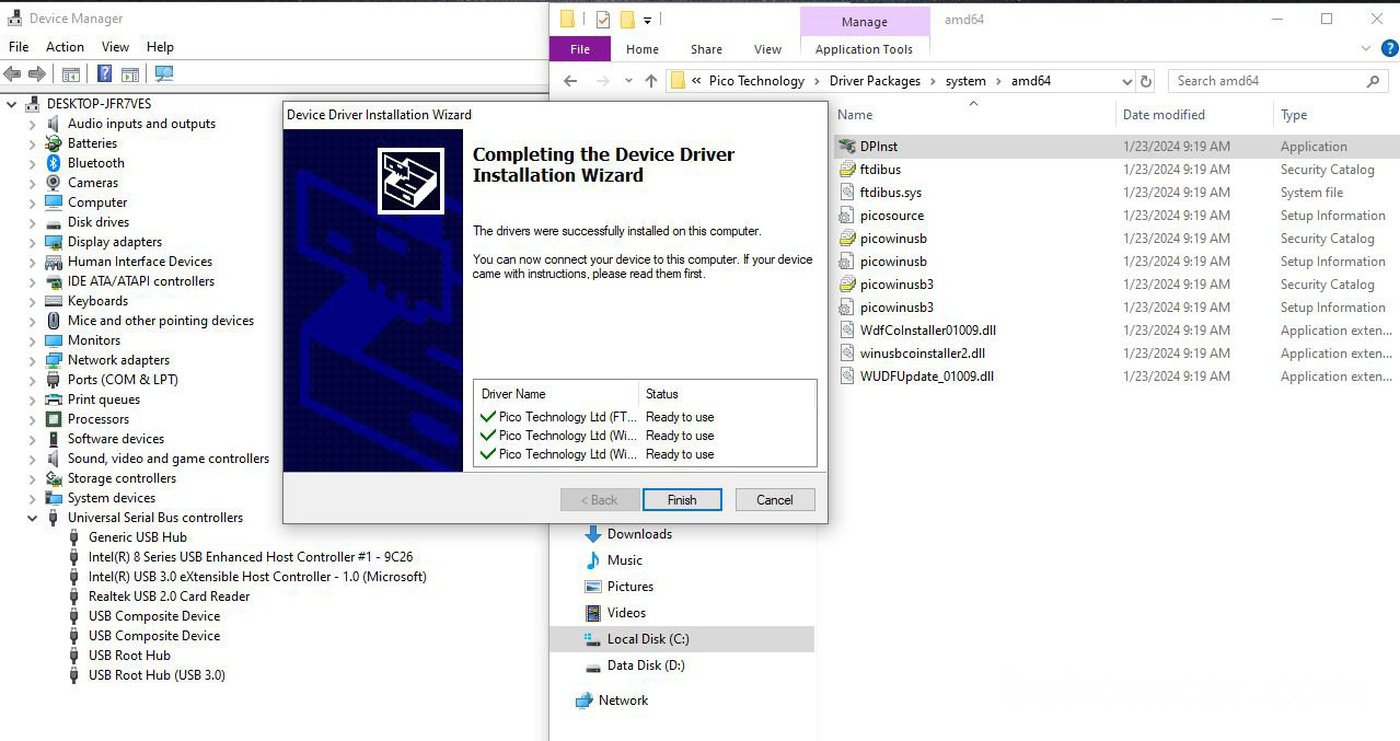Click Cancel in the driver wizard
This screenshot has width=1400, height=741.
click(775, 500)
